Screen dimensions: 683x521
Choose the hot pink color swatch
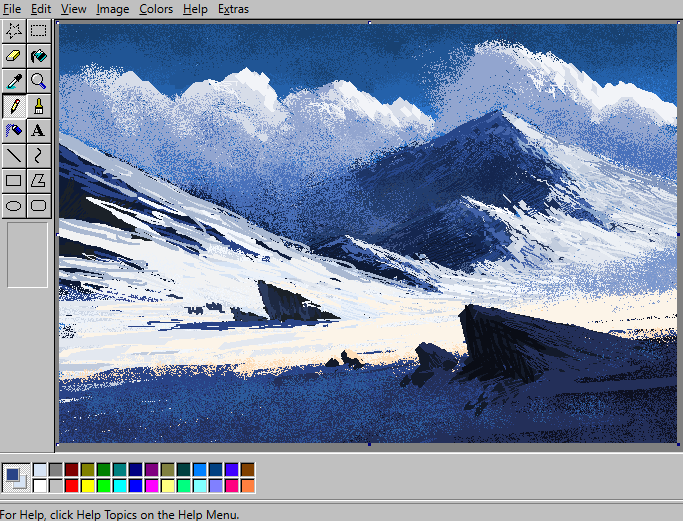click(232, 486)
